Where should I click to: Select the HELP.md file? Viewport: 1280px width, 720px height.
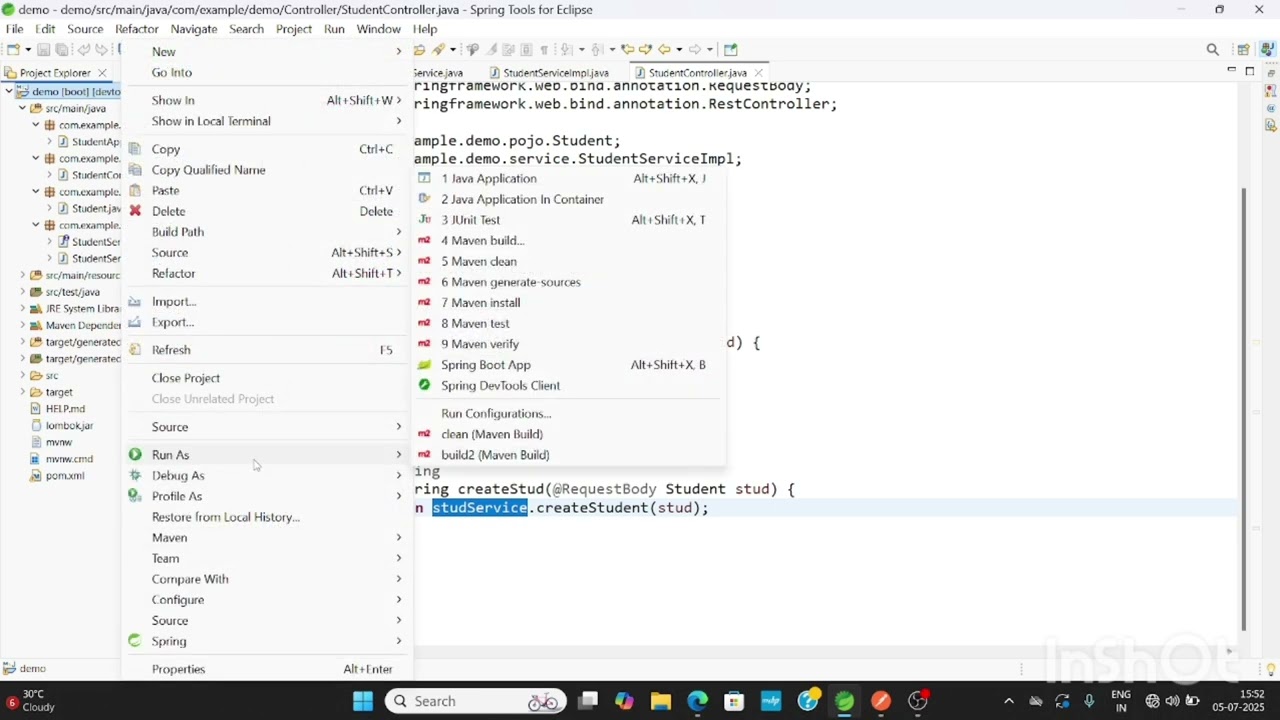pyautogui.click(x=65, y=409)
